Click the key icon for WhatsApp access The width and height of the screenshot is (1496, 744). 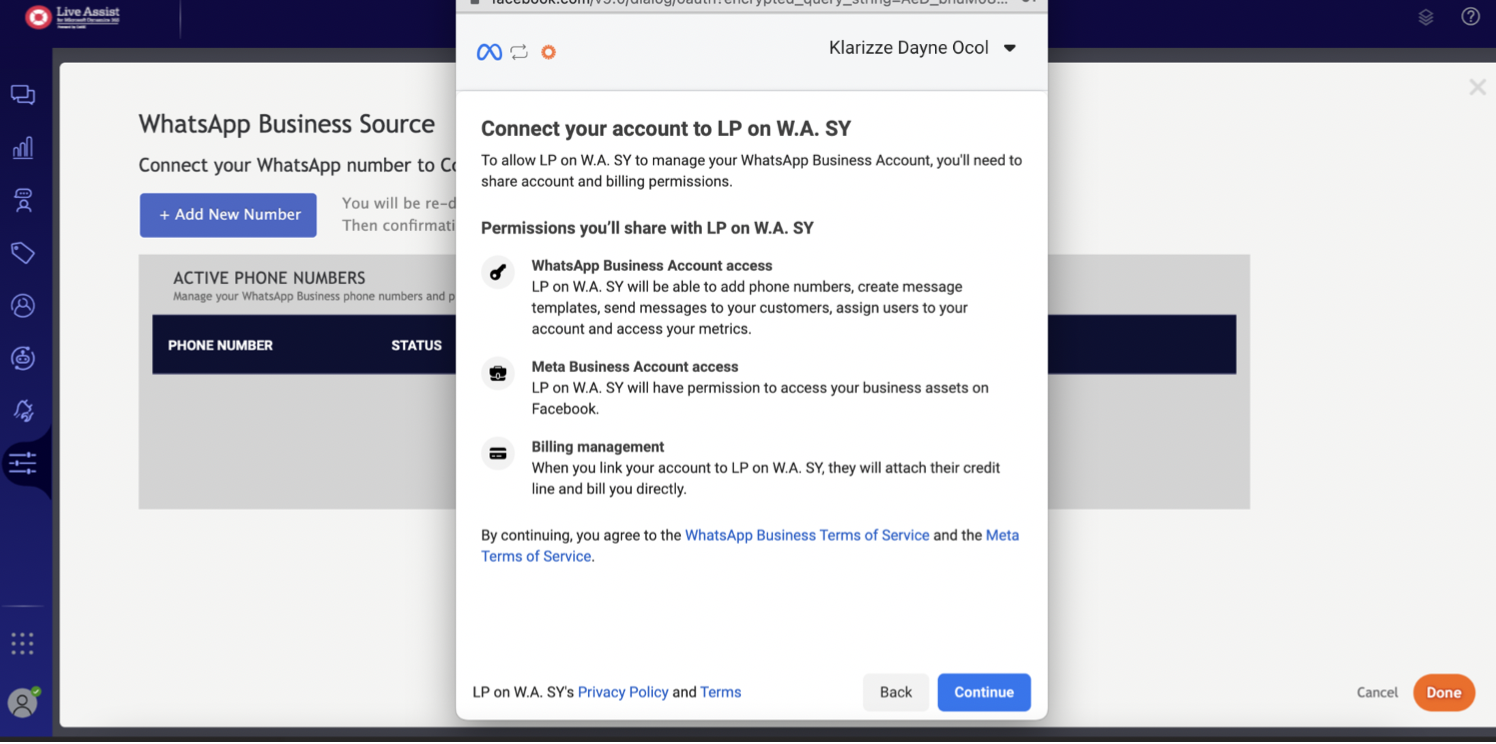pyautogui.click(x=498, y=272)
